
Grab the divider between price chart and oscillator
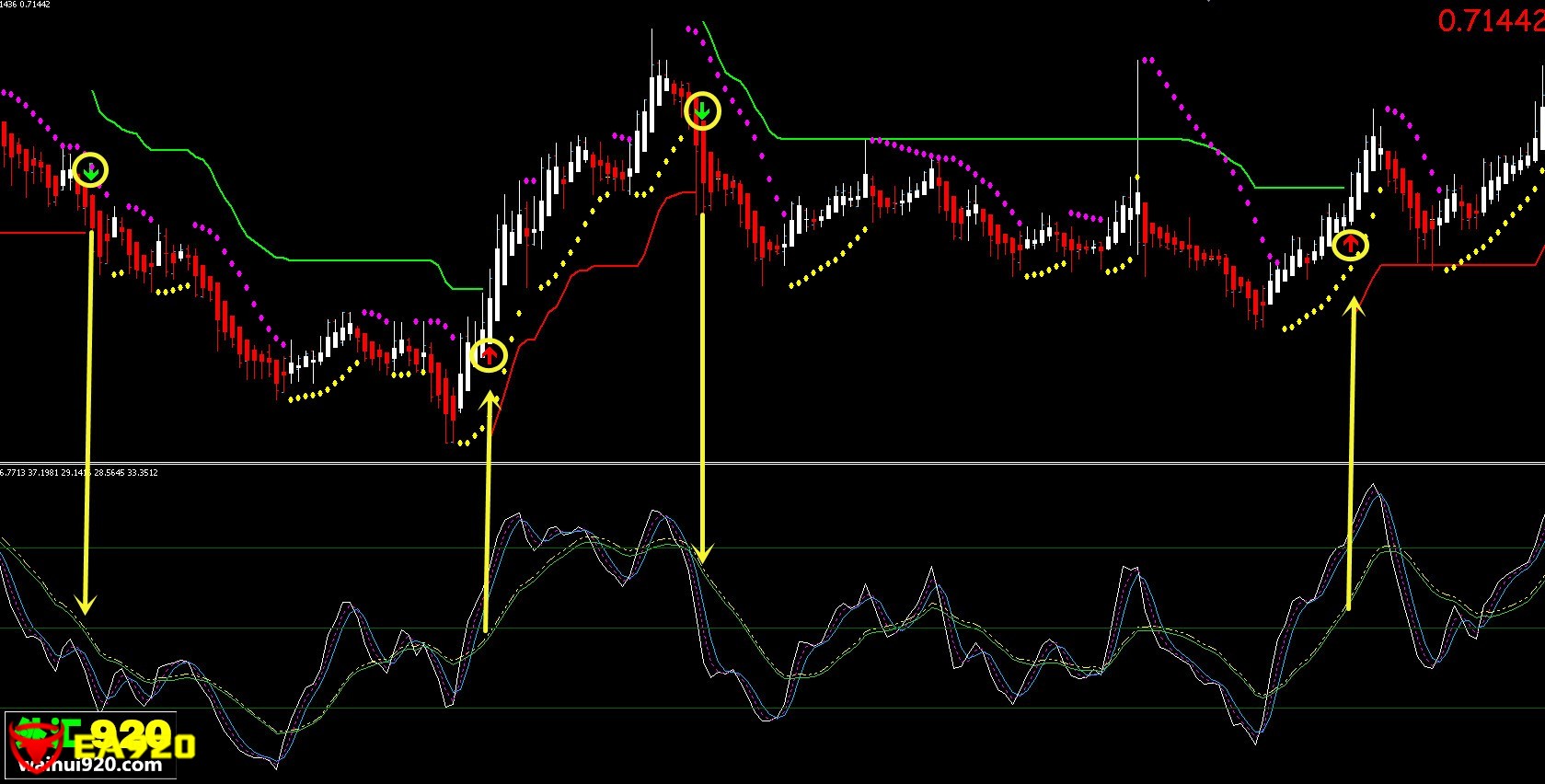[x=773, y=464]
